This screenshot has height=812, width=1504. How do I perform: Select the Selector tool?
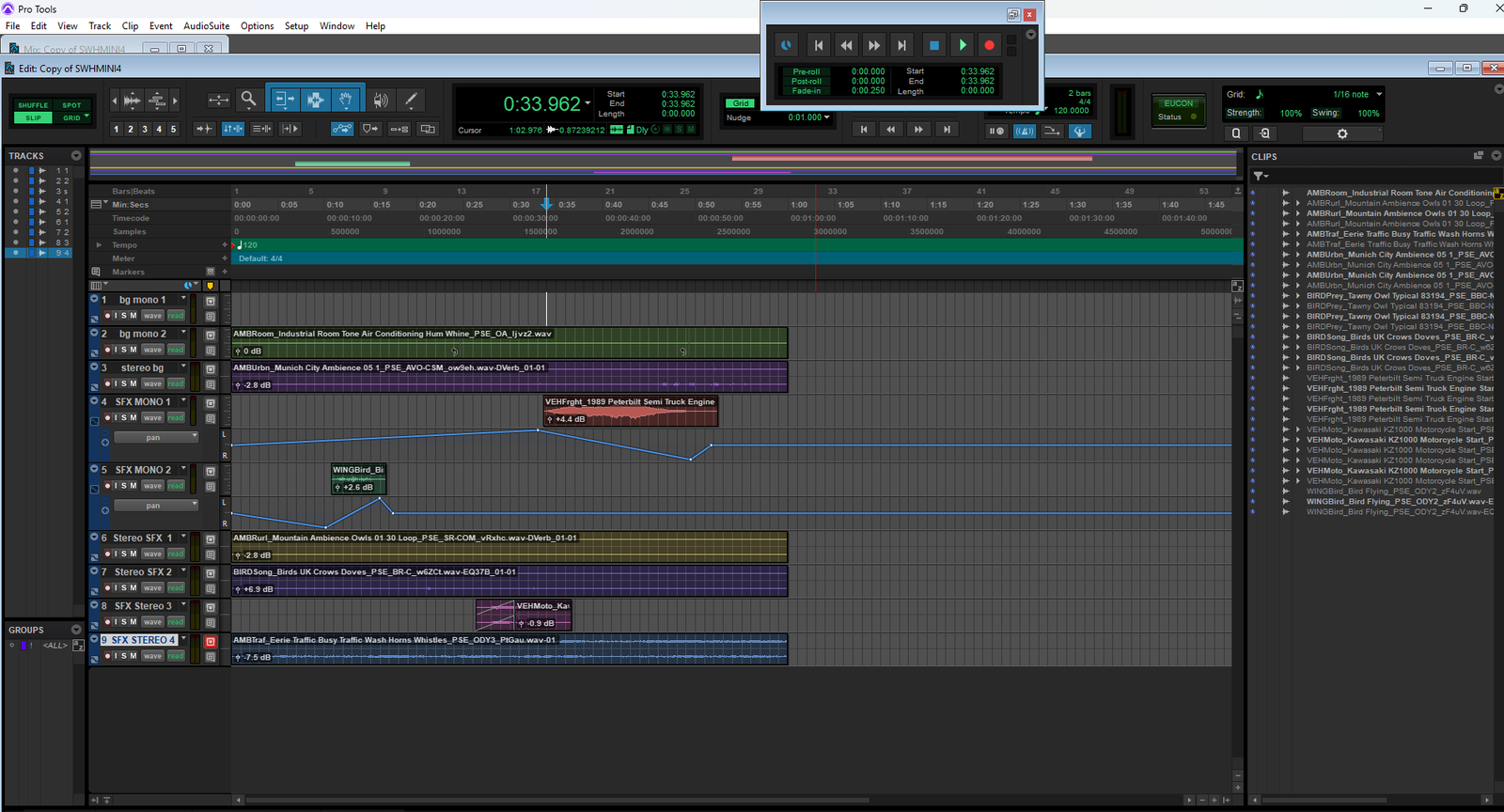pyautogui.click(x=315, y=99)
